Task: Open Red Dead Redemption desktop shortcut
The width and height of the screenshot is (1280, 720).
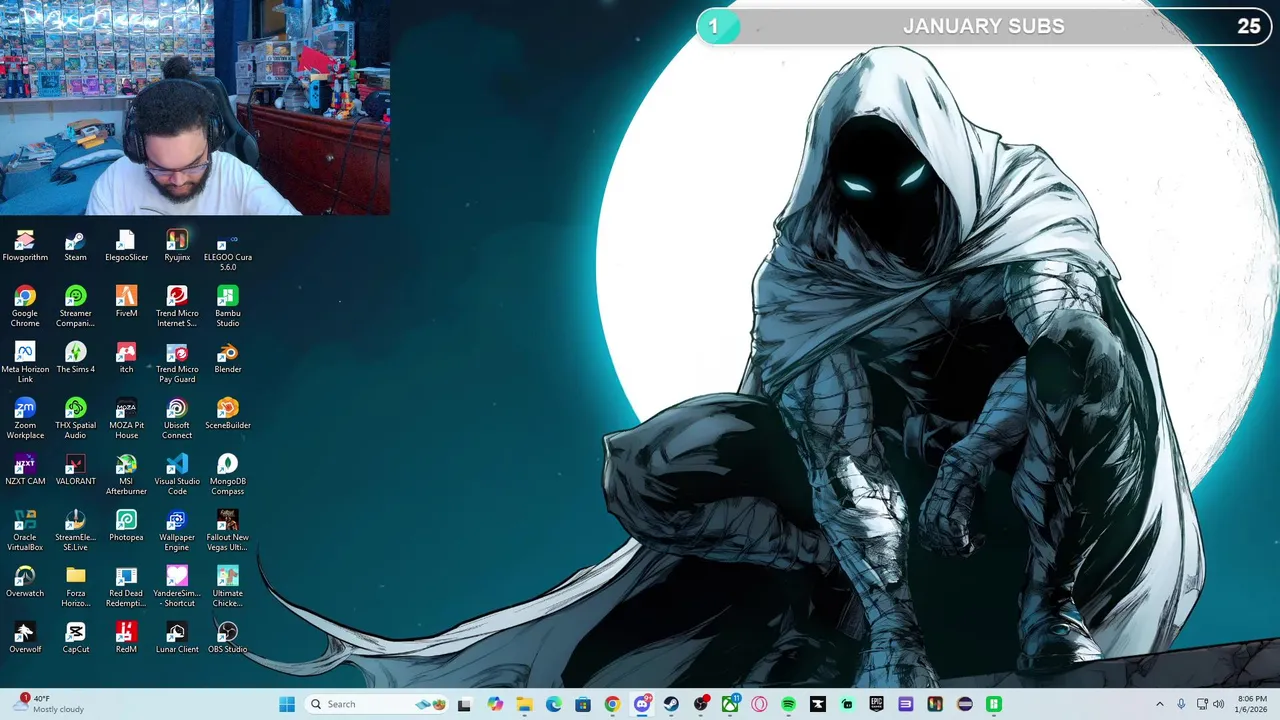Action: 126,587
